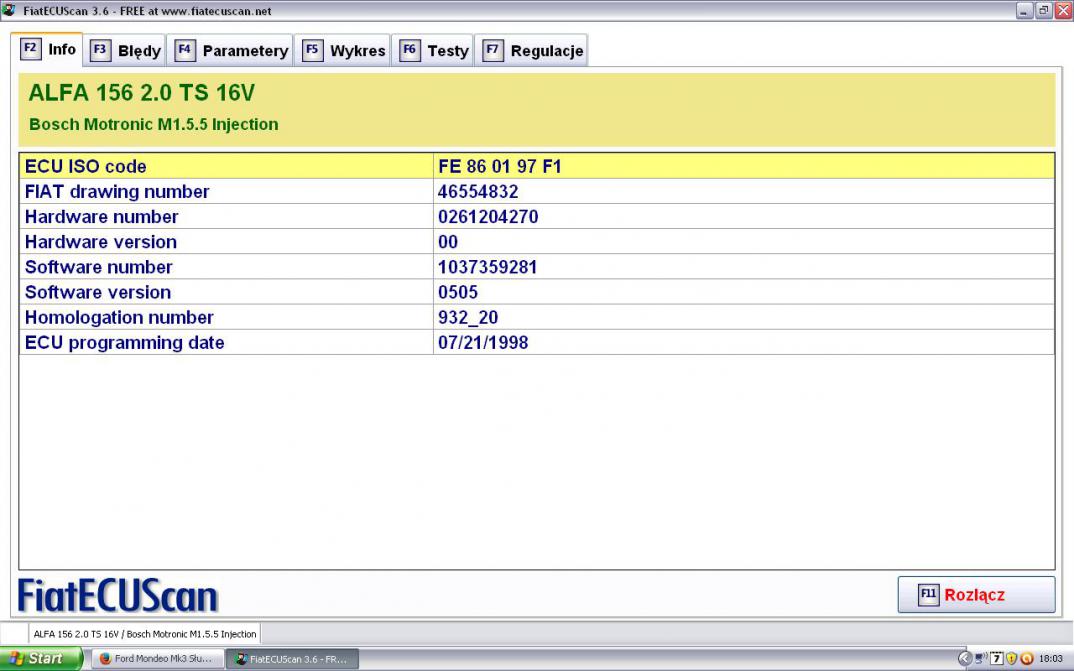Image resolution: width=1074 pixels, height=671 pixels.
Task: Open the Testy tab
Action: [433, 50]
